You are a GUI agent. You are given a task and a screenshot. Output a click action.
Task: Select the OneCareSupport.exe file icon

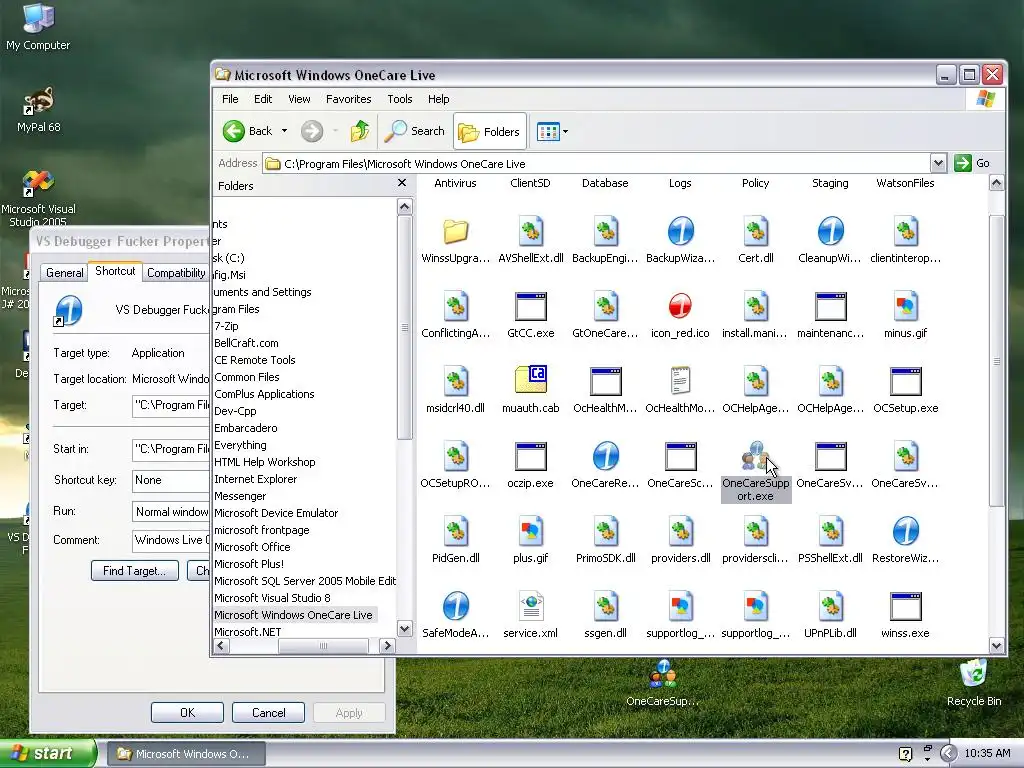[756, 456]
